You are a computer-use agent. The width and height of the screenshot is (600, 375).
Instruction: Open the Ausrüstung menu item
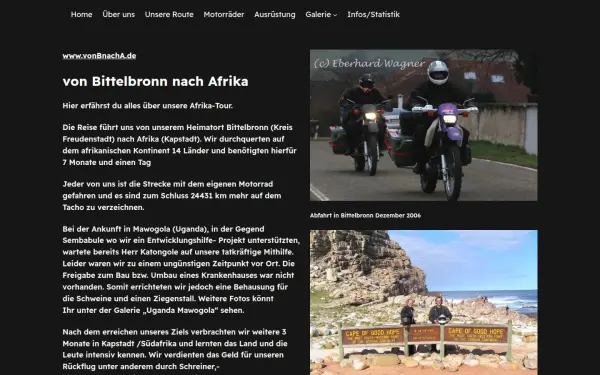tap(275, 15)
